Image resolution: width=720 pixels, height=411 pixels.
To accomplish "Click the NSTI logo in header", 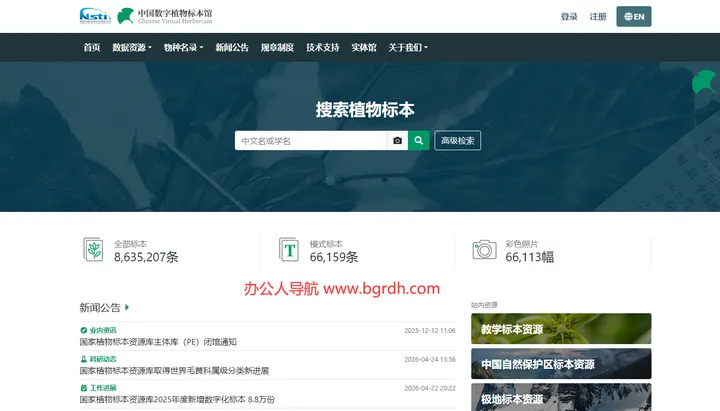I will tap(95, 16).
